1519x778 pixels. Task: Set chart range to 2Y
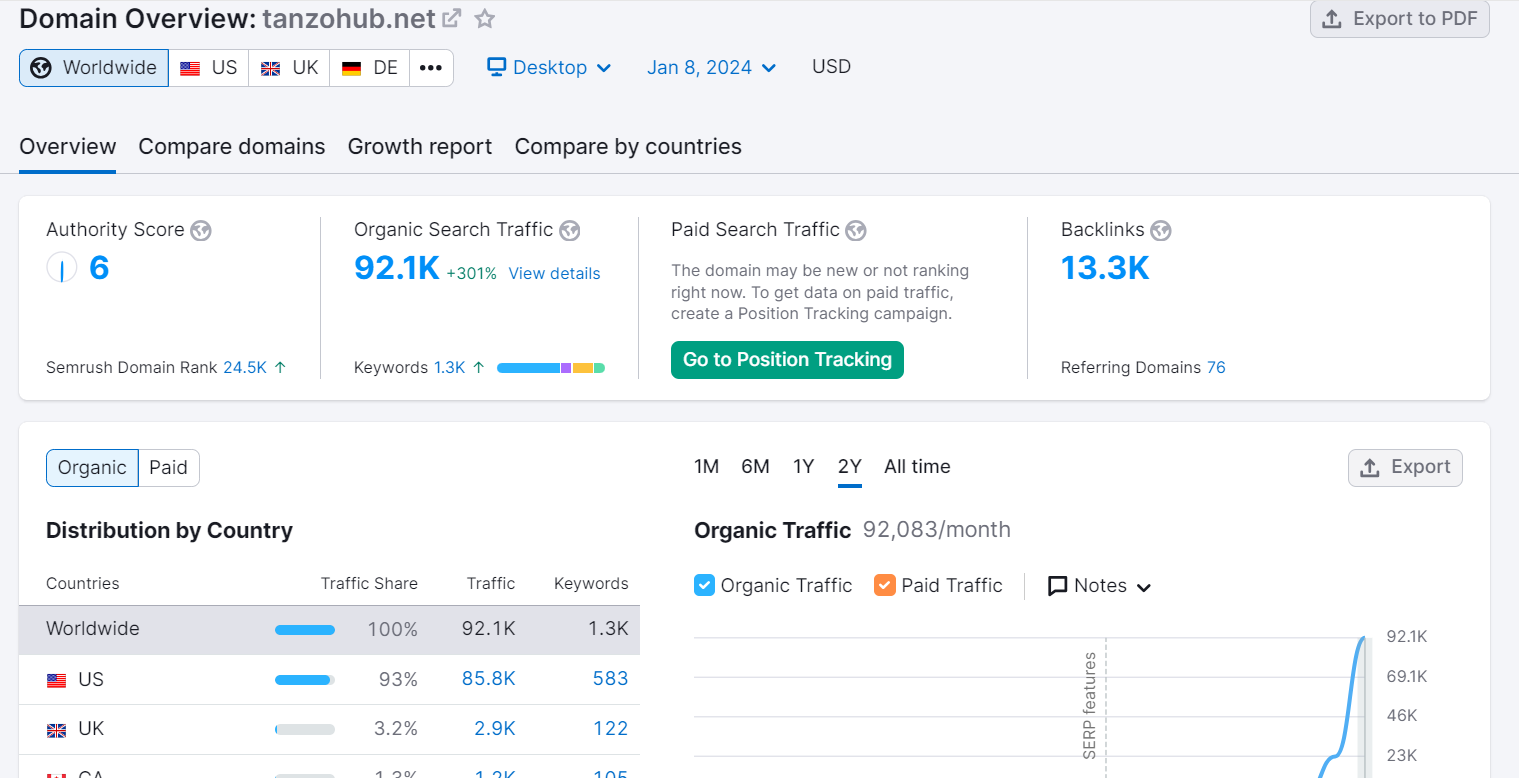(x=850, y=467)
